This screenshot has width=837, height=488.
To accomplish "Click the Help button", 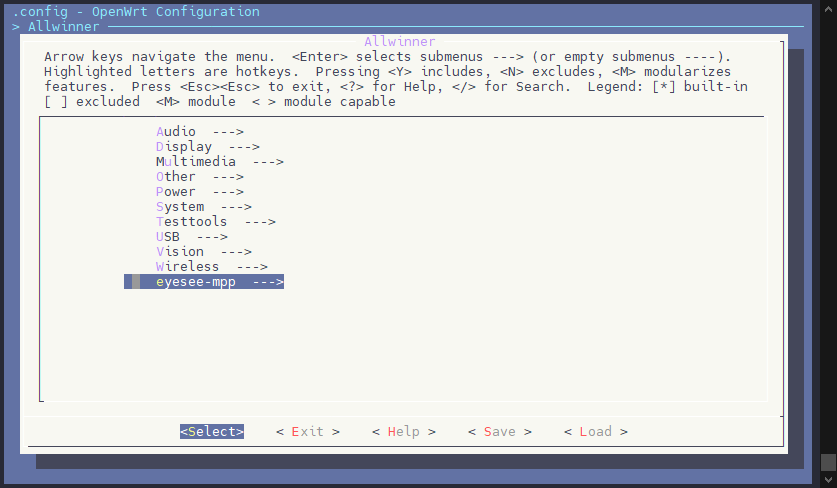I will pos(404,431).
